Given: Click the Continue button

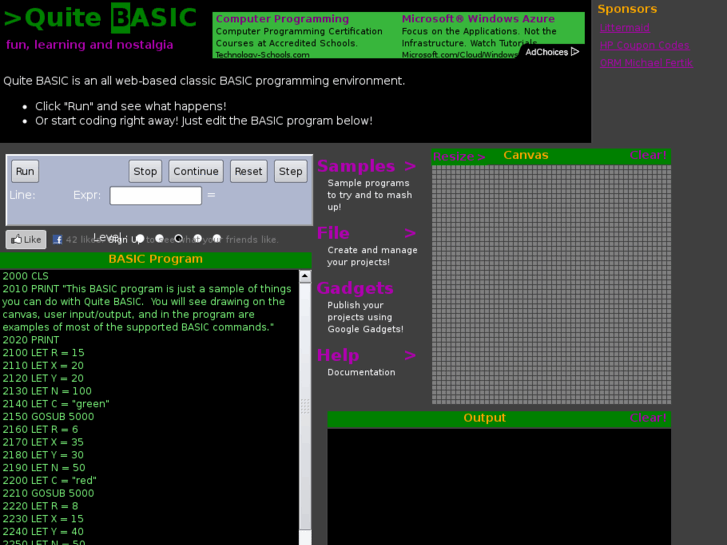Looking at the screenshot, I should [x=196, y=171].
